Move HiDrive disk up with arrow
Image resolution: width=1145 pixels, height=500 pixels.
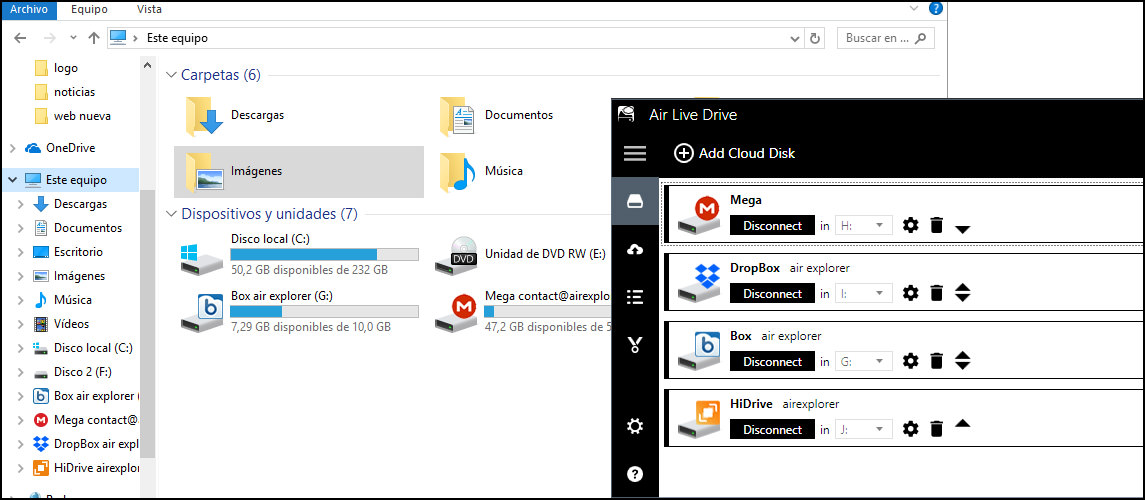click(x=962, y=423)
